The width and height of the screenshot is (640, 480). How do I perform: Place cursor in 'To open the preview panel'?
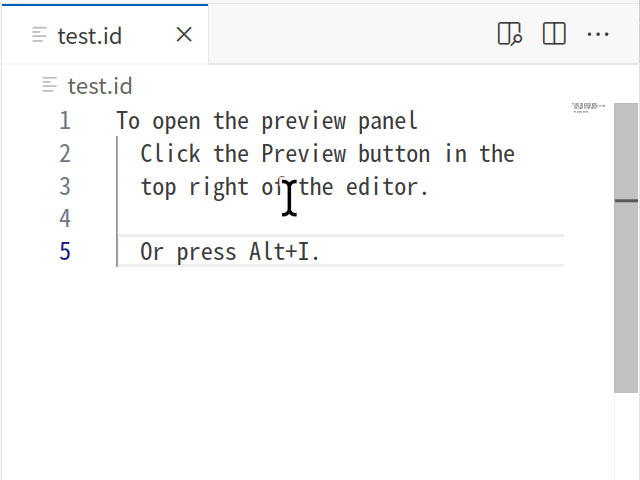click(267, 121)
